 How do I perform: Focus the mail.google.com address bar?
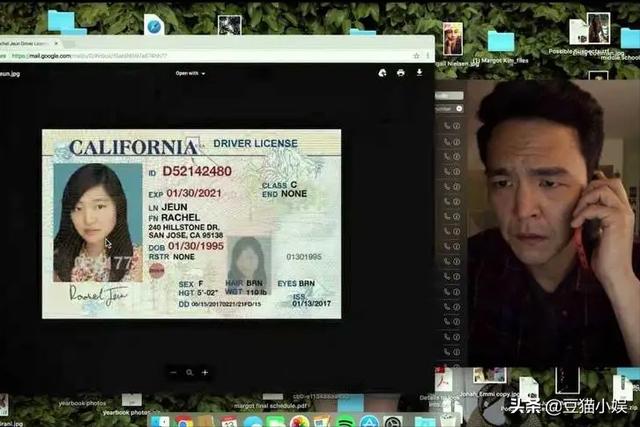click(208, 56)
